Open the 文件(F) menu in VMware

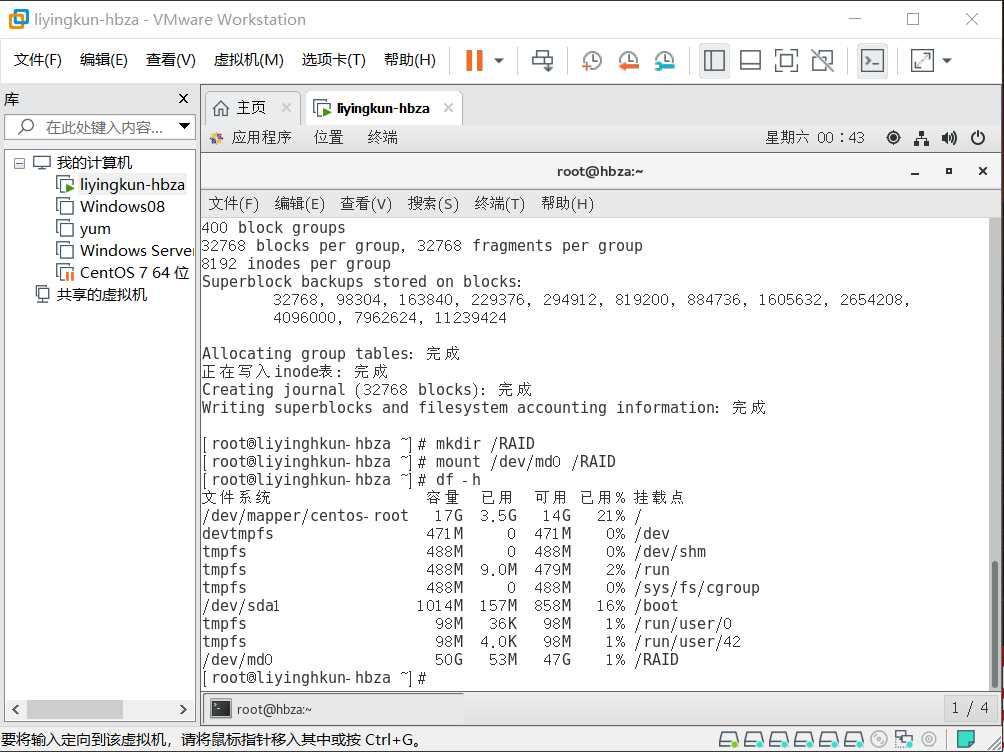(x=38, y=60)
